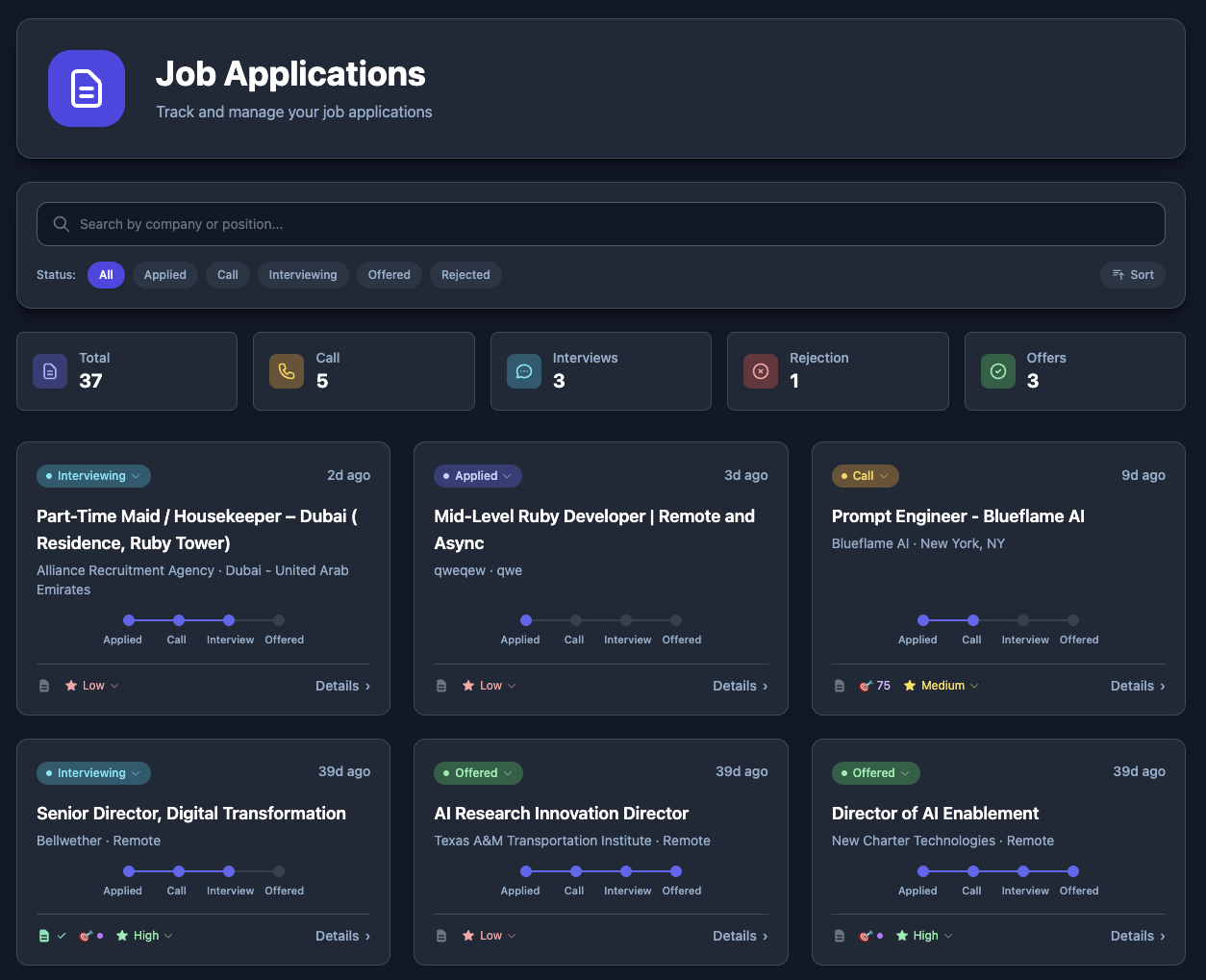Click the search magnifier icon in search bar

click(61, 223)
